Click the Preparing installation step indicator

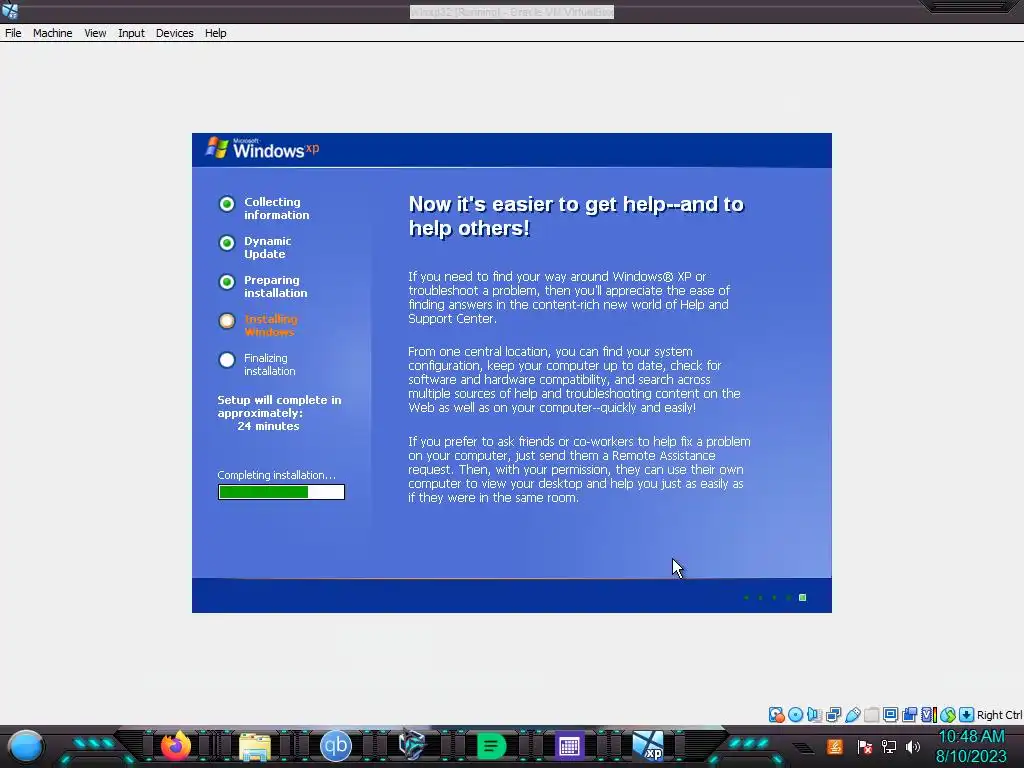[227, 281]
